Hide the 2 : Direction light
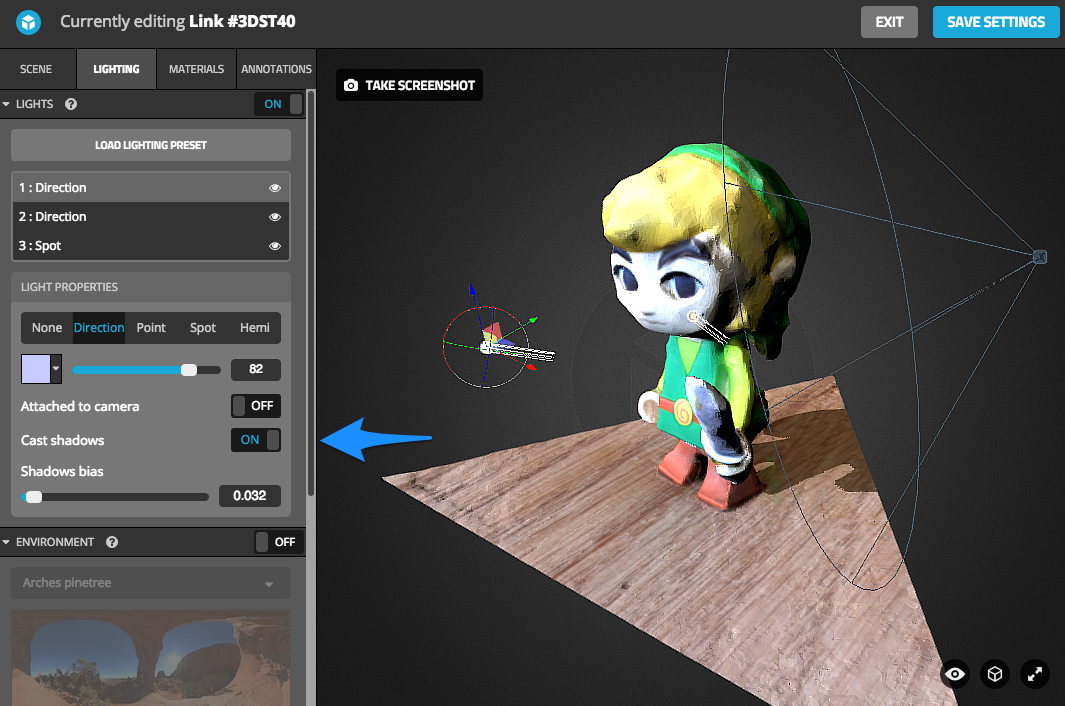The height and width of the screenshot is (706, 1065). point(275,216)
